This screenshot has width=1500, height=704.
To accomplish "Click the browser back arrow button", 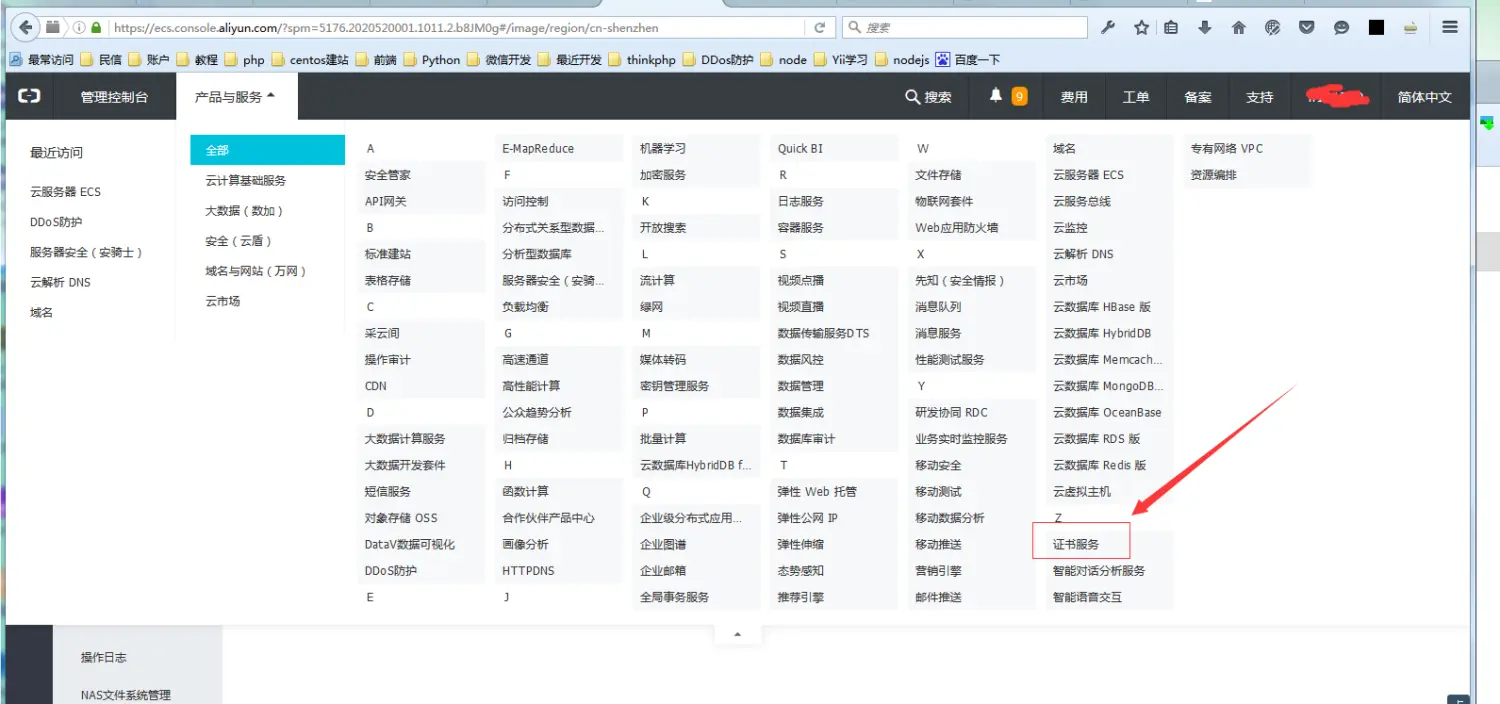I will (24, 27).
